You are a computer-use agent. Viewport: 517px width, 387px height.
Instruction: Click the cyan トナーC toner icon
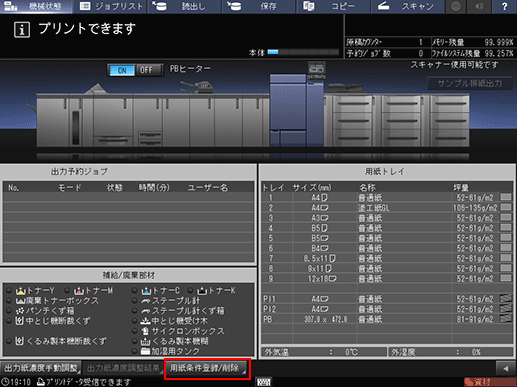point(146,291)
